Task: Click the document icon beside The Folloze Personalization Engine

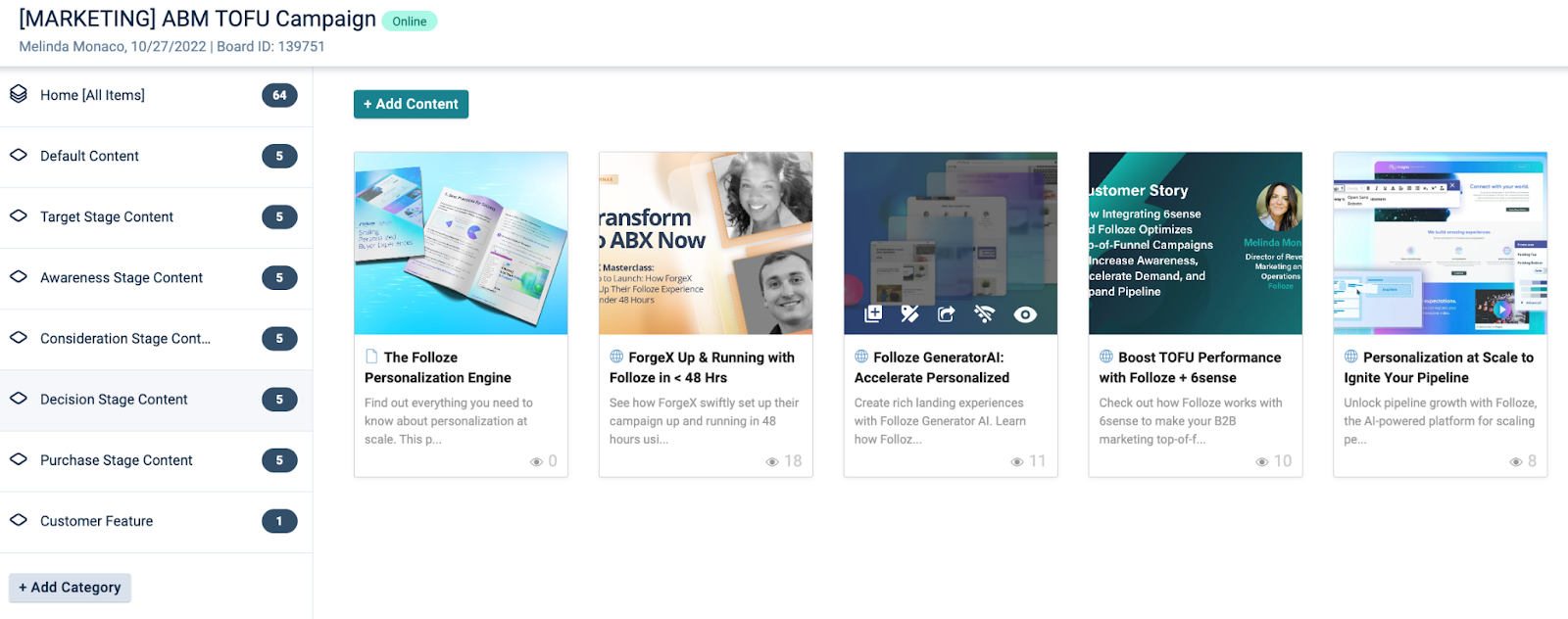Action: 371,357
